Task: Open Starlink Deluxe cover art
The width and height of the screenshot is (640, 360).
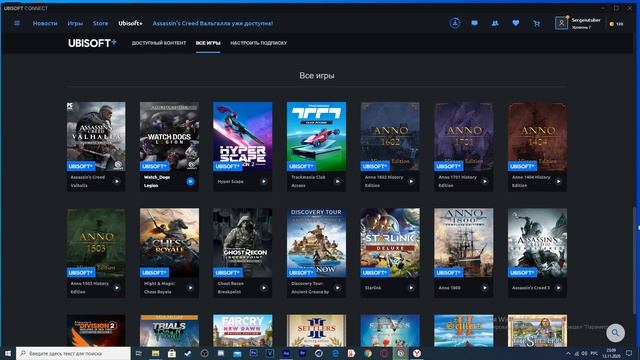Action: pos(390,242)
